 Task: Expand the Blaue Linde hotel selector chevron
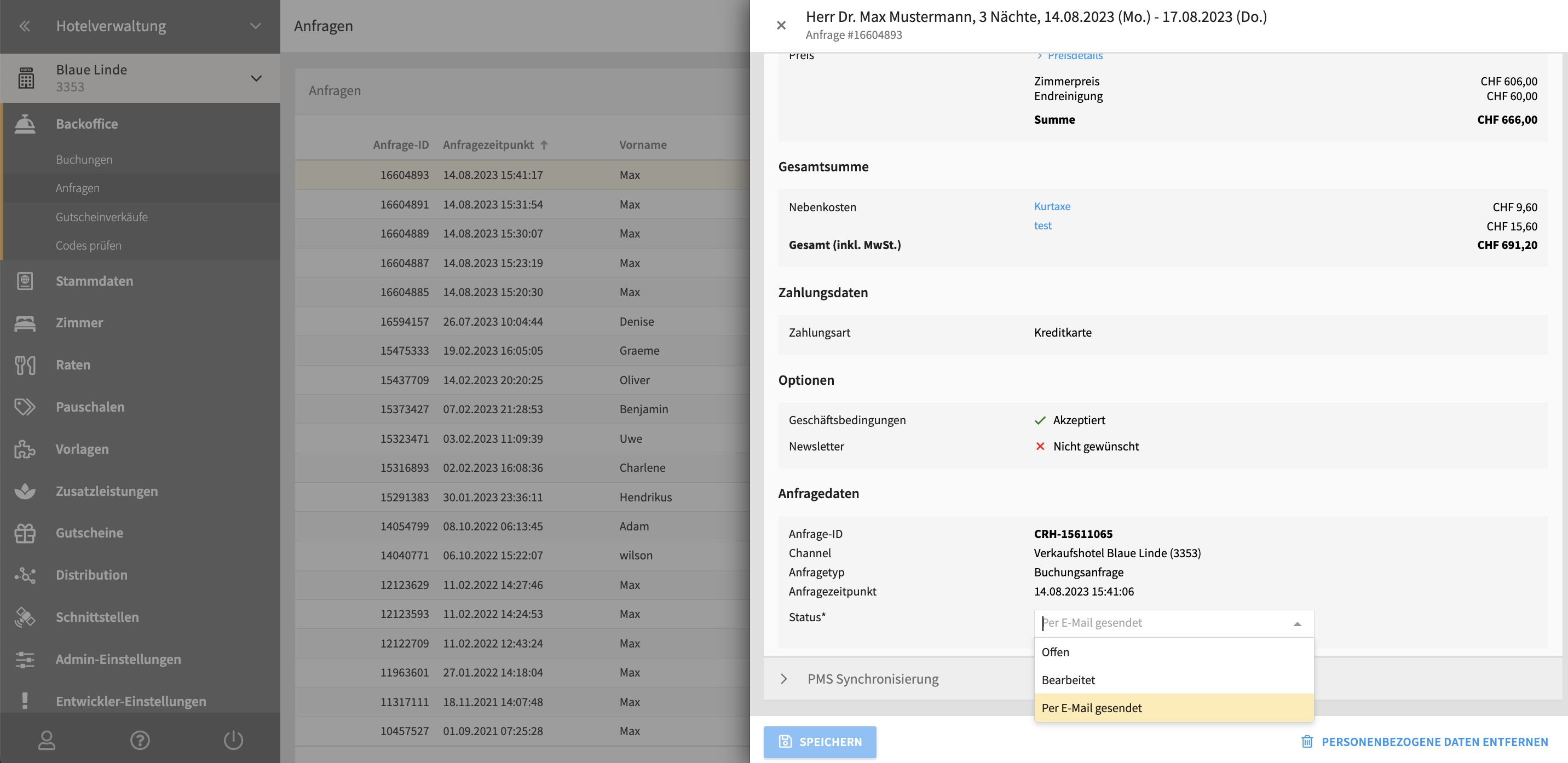[x=256, y=78]
